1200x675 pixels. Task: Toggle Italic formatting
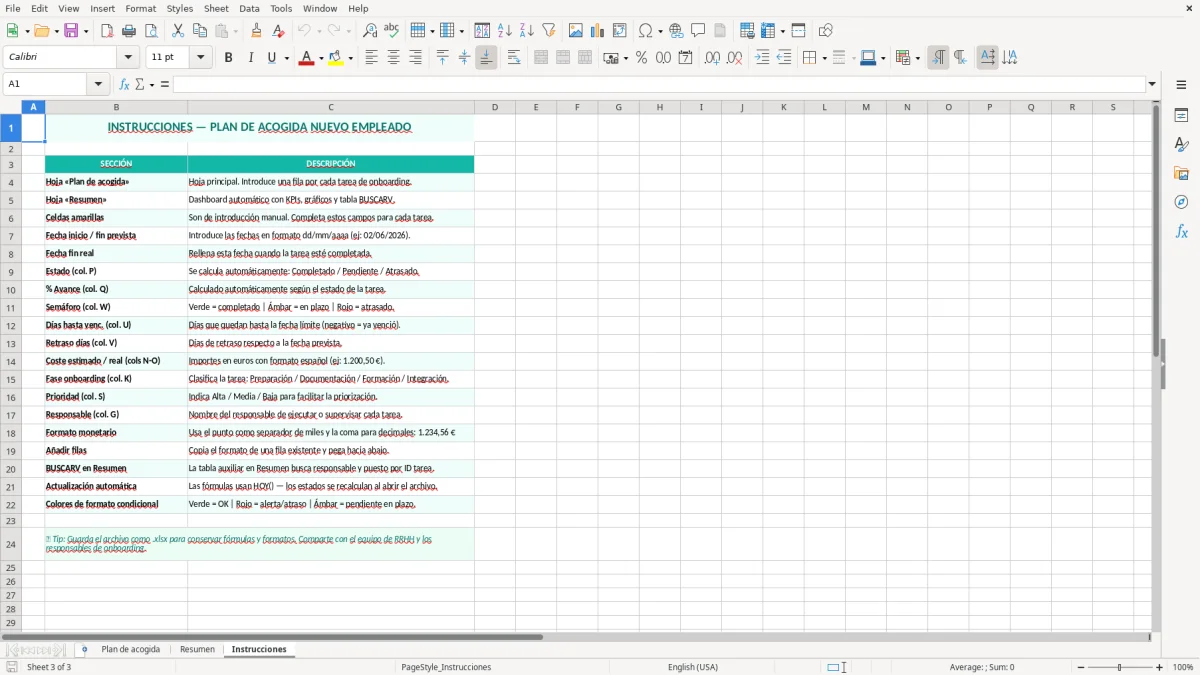tap(250, 58)
